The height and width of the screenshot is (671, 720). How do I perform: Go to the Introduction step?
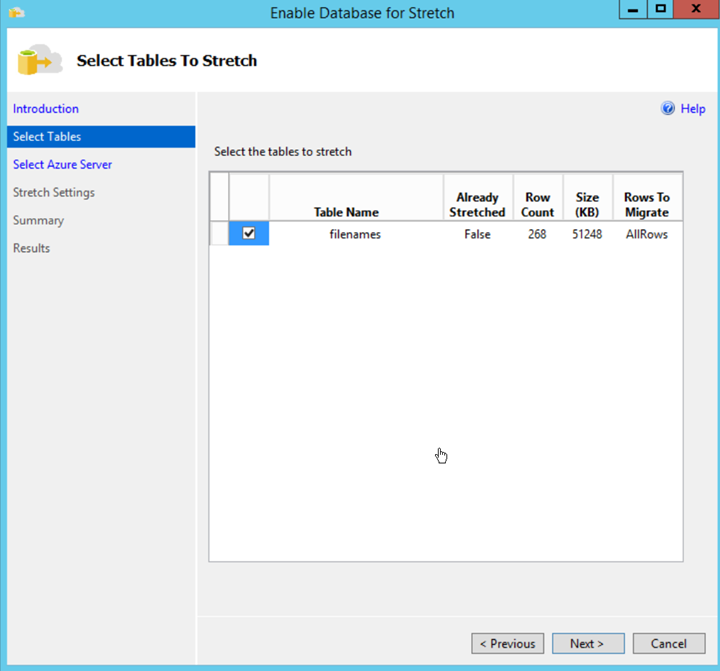45,109
